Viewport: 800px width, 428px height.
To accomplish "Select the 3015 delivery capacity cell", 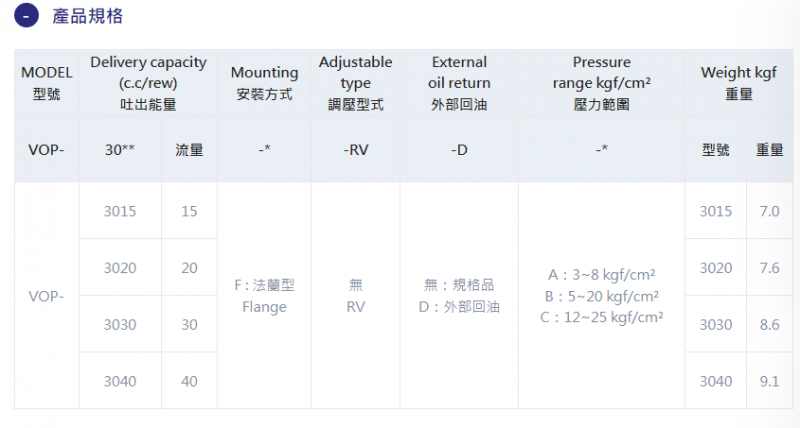I will point(120,211).
